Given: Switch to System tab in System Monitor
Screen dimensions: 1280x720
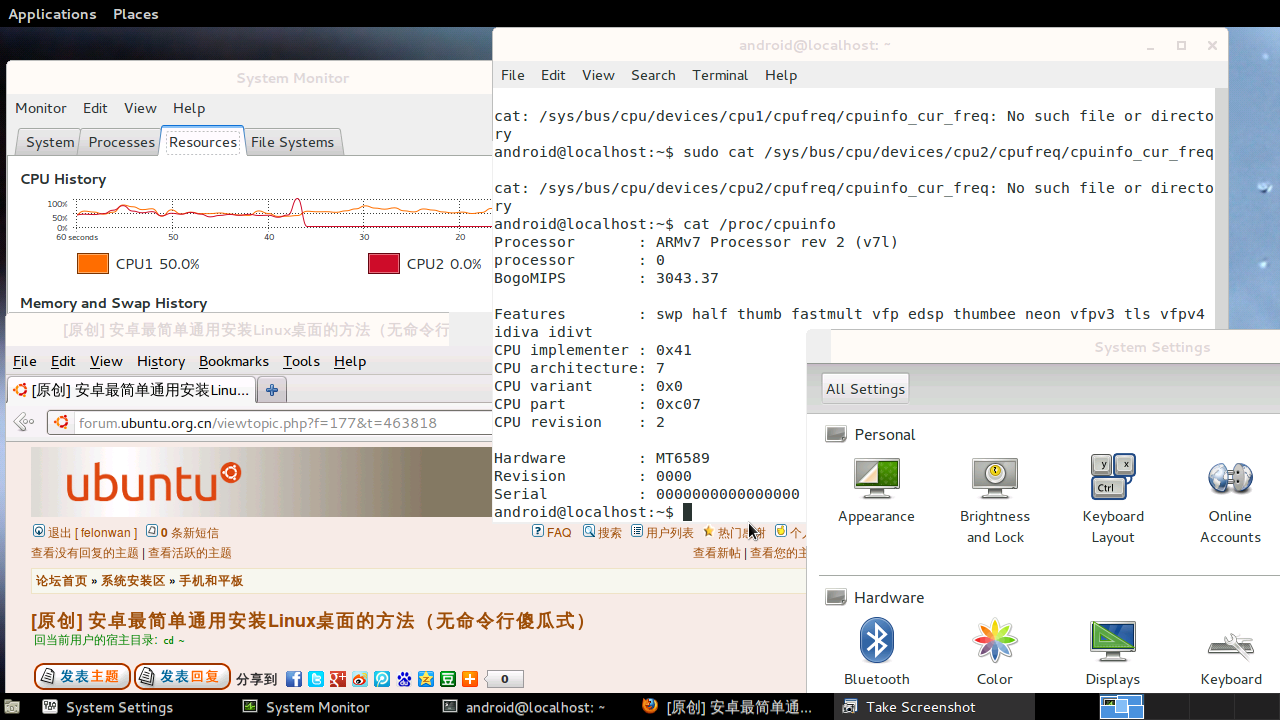Looking at the screenshot, I should coord(50,142).
